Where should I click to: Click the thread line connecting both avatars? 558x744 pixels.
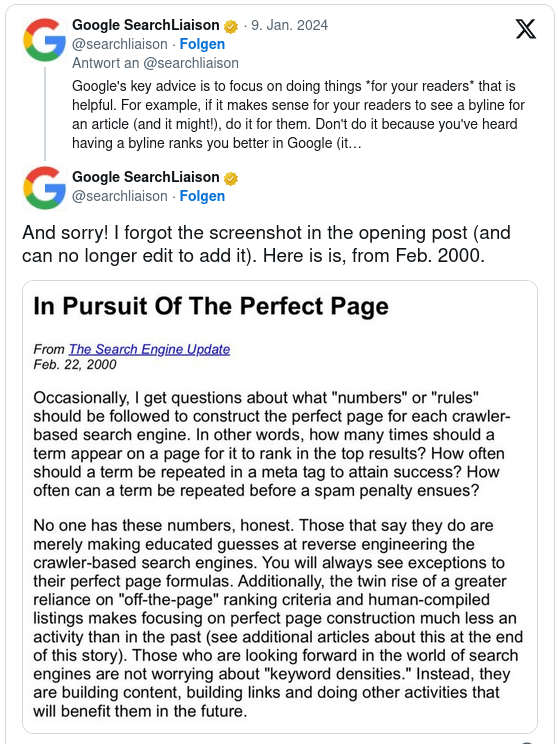[x=45, y=114]
